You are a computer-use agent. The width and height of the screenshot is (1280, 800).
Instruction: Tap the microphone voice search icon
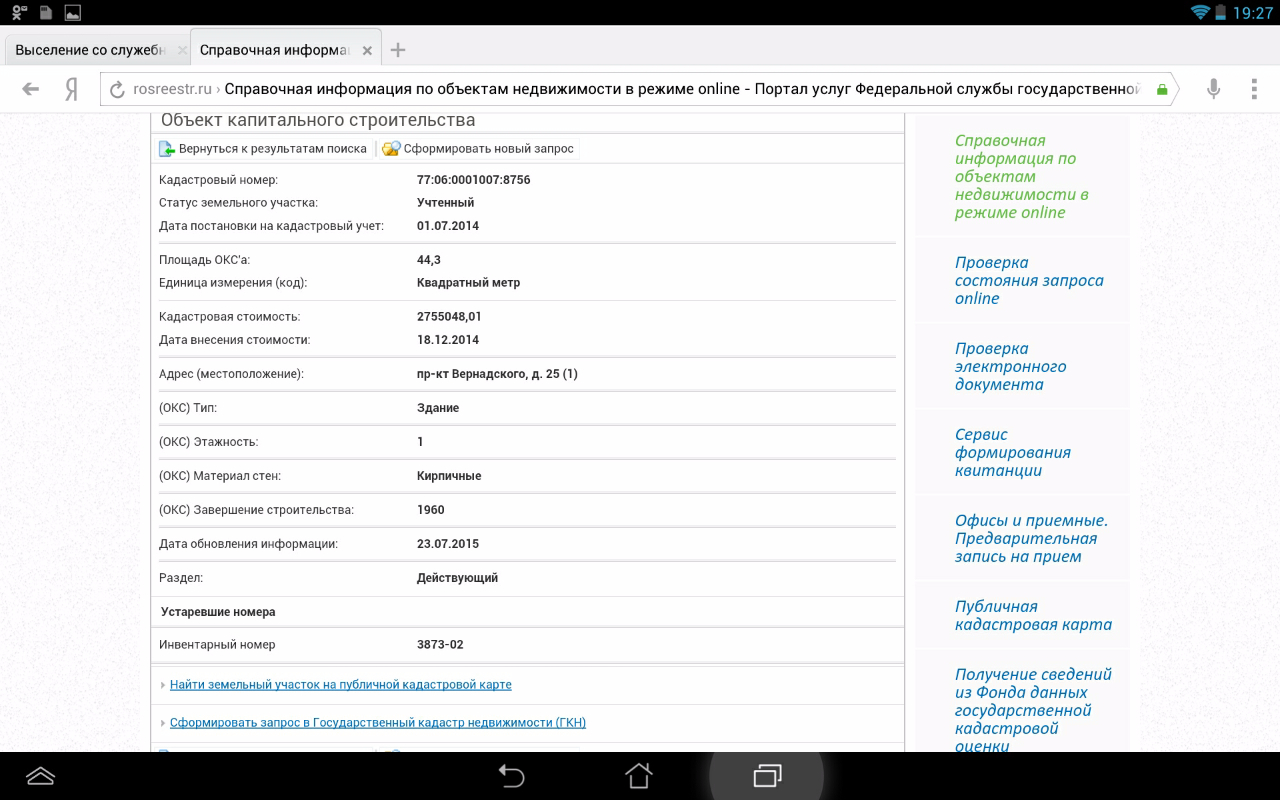[1213, 89]
